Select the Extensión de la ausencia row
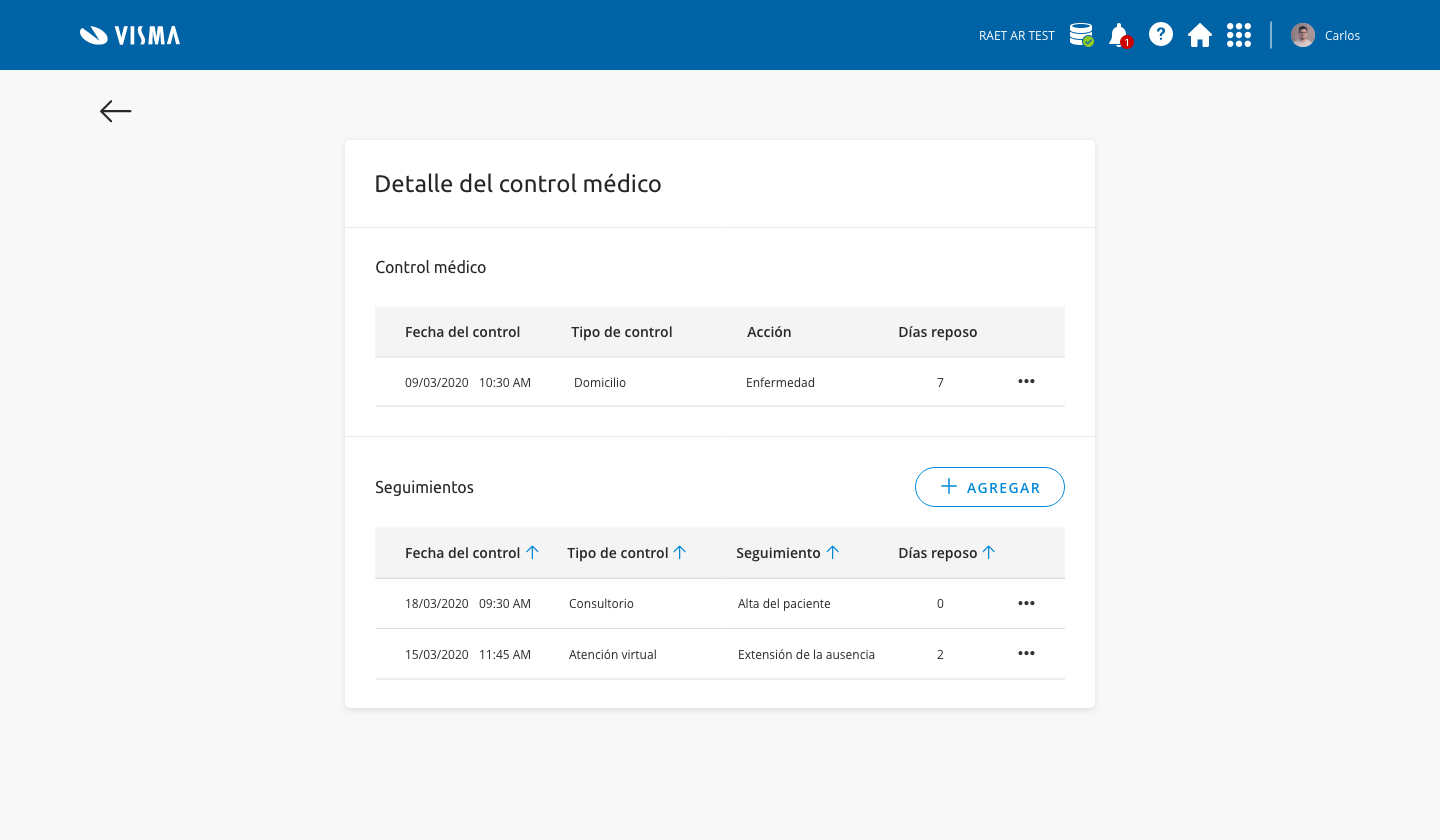 coord(806,653)
